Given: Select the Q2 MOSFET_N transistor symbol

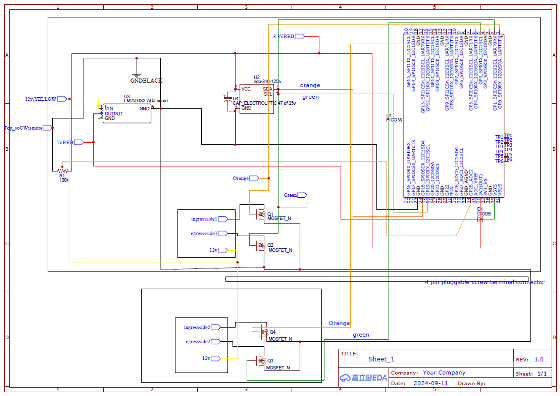Looking at the screenshot, I should [x=261, y=245].
